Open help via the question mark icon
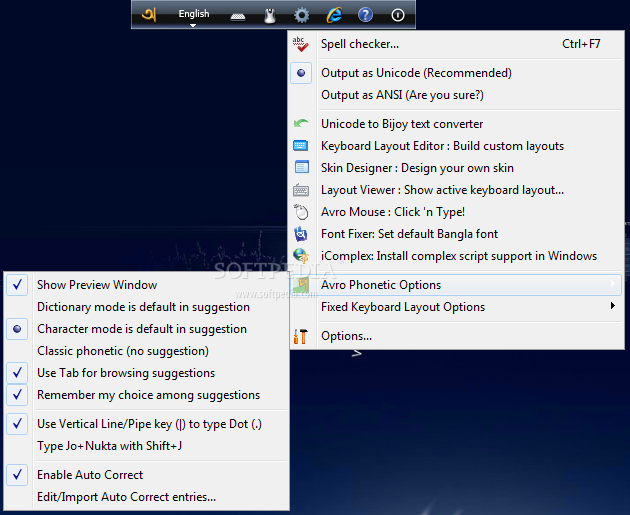Image resolution: width=630 pixels, height=515 pixels. 365,15
